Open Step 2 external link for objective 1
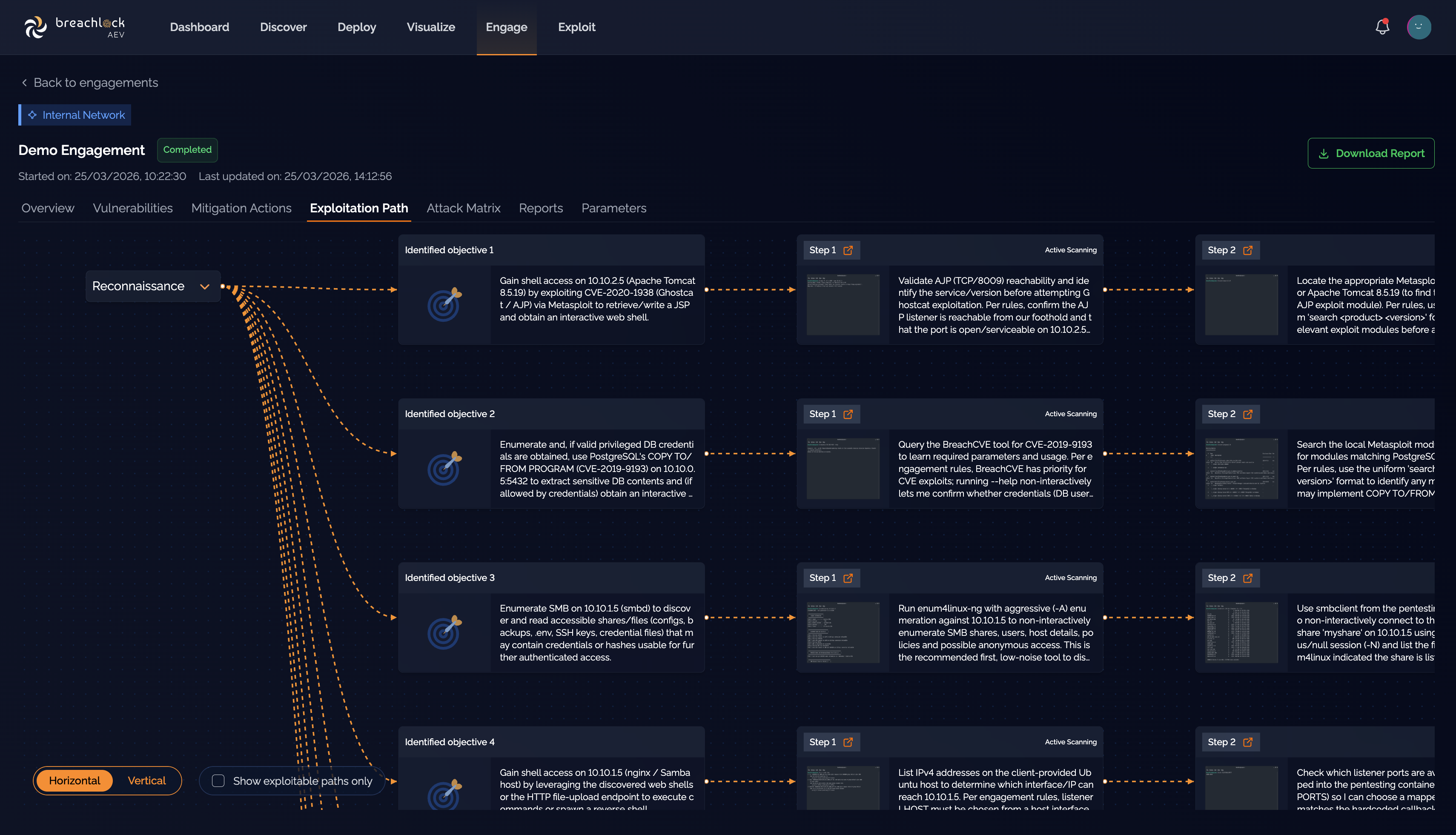Screen dimensions: 1456x835 click(x=1247, y=250)
